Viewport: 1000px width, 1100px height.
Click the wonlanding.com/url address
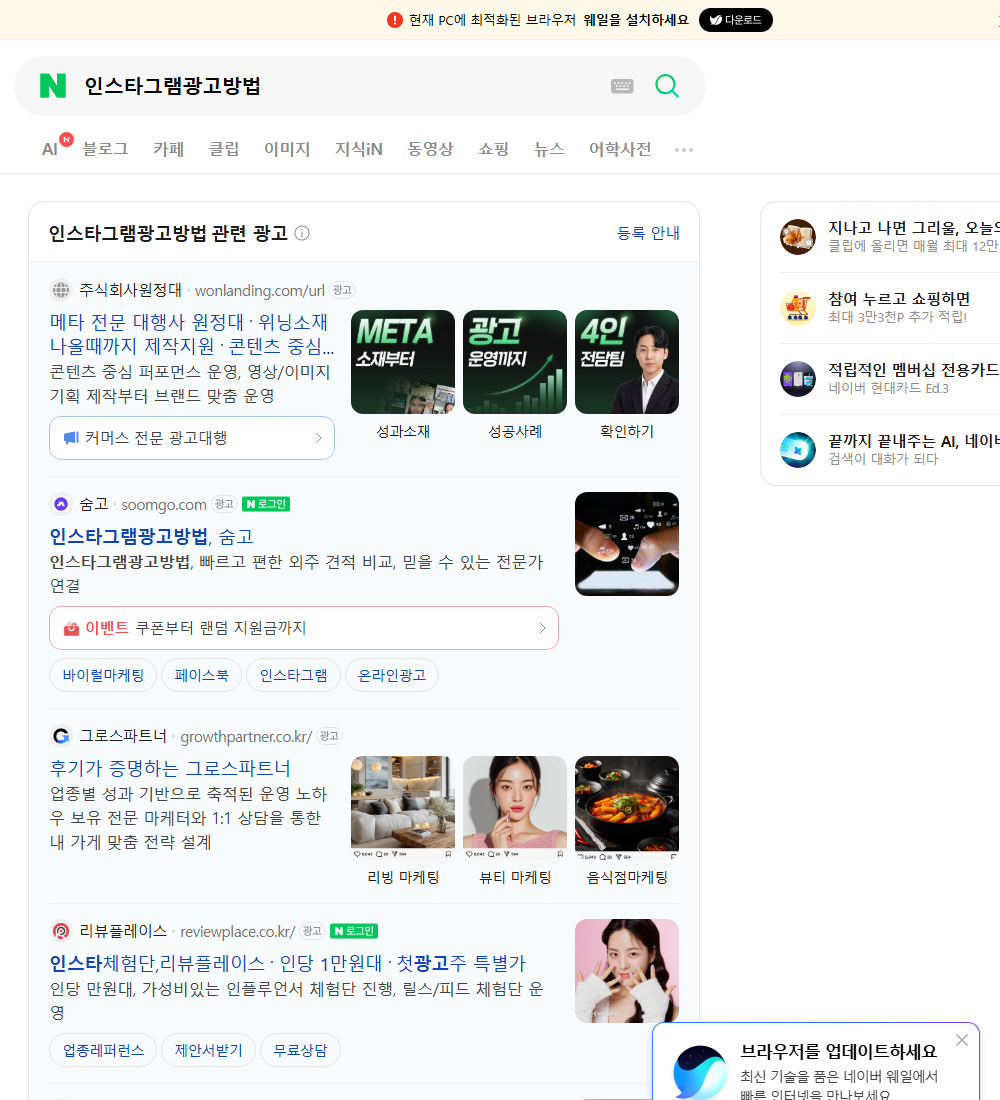coord(260,290)
